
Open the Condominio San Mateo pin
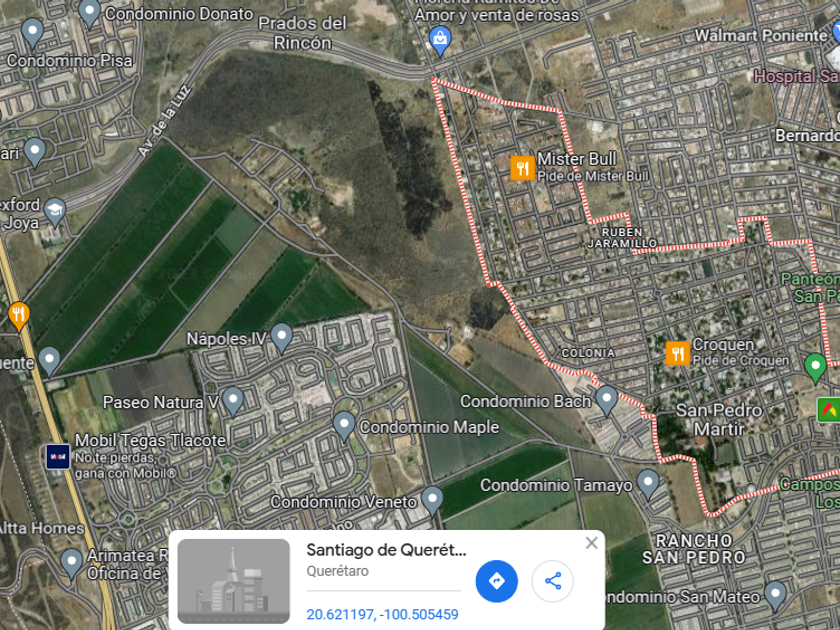pyautogui.click(x=775, y=595)
